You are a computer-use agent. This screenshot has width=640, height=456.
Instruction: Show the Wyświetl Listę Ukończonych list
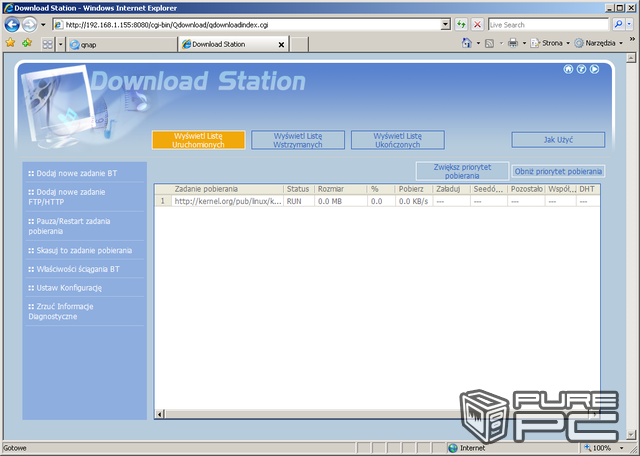click(398, 140)
